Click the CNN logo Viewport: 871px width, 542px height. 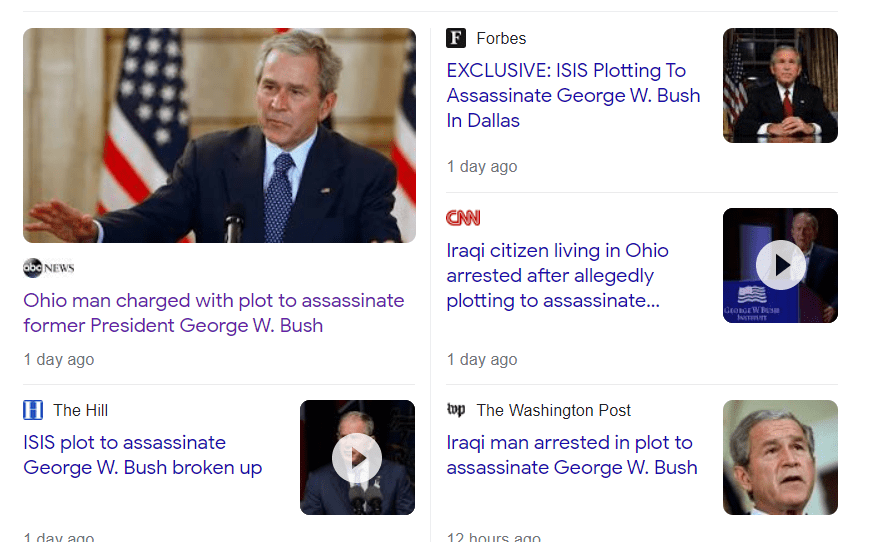[463, 218]
